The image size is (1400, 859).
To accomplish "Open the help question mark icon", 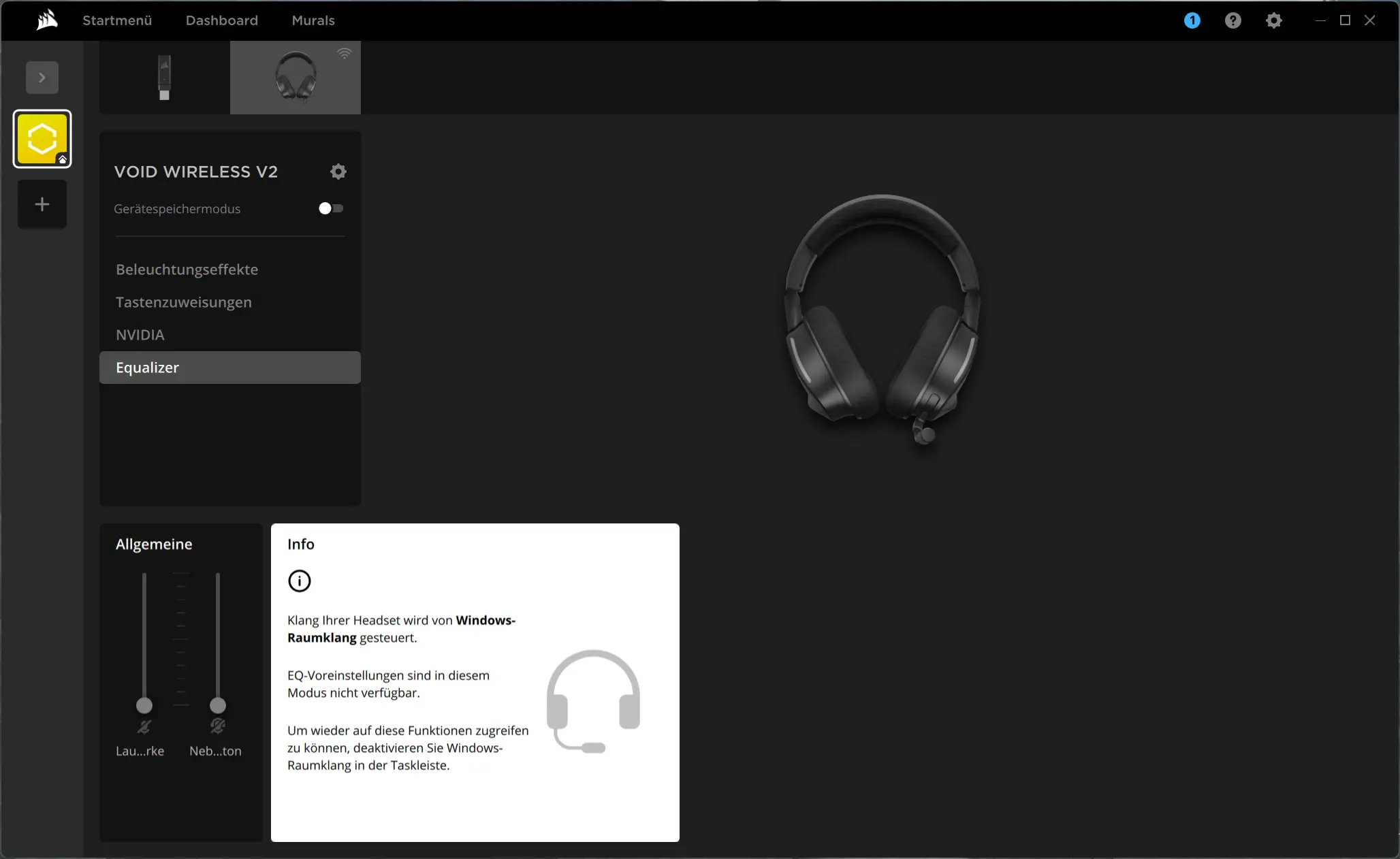I will click(1232, 20).
